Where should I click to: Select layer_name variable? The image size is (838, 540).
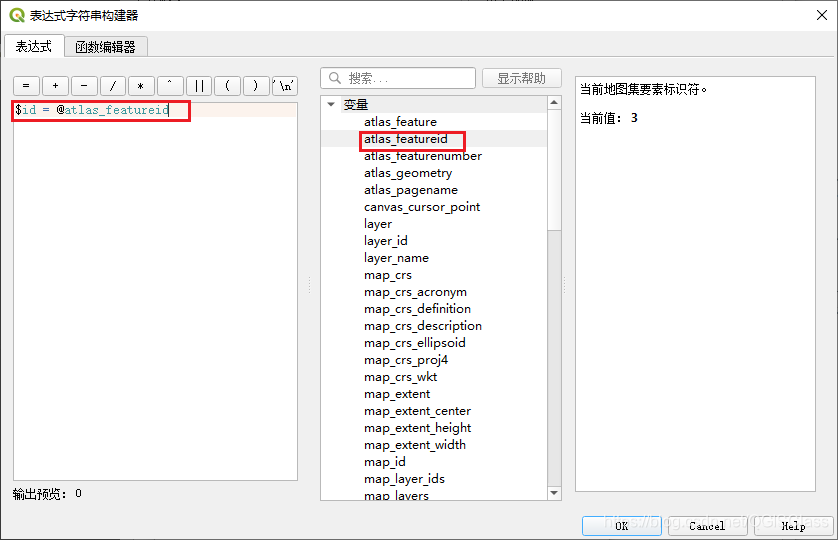pyautogui.click(x=396, y=258)
